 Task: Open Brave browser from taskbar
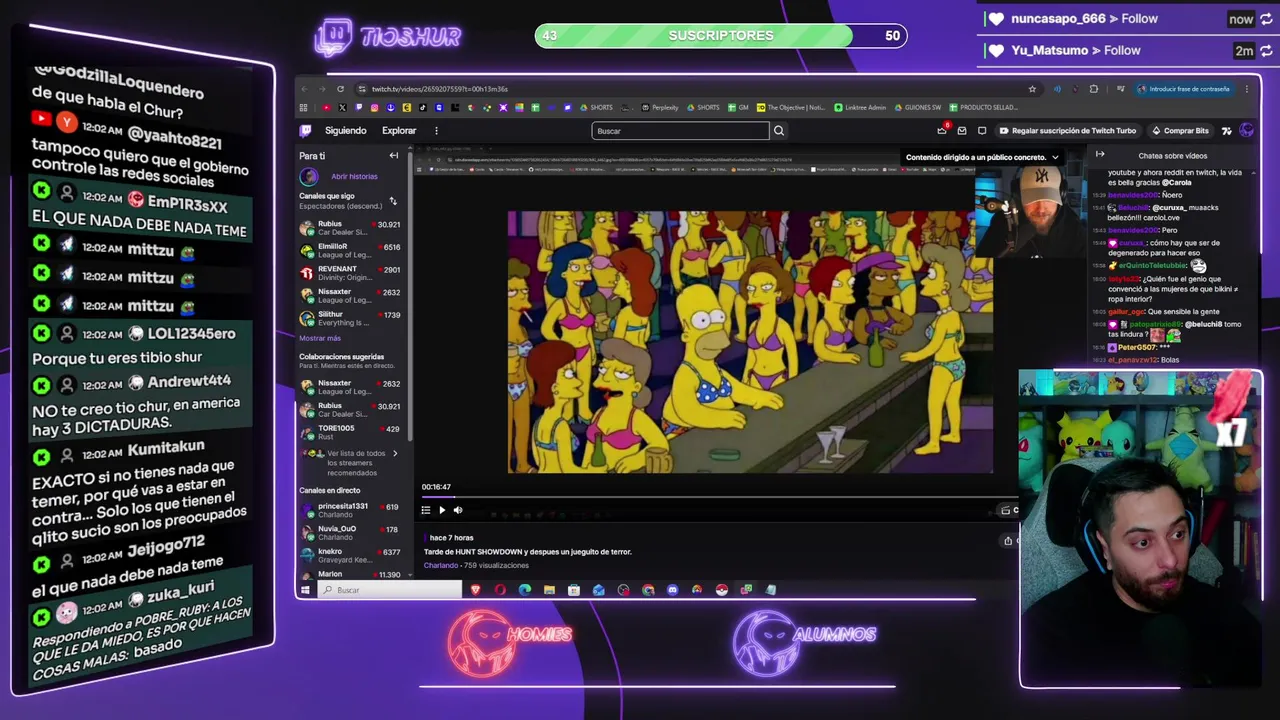point(475,590)
